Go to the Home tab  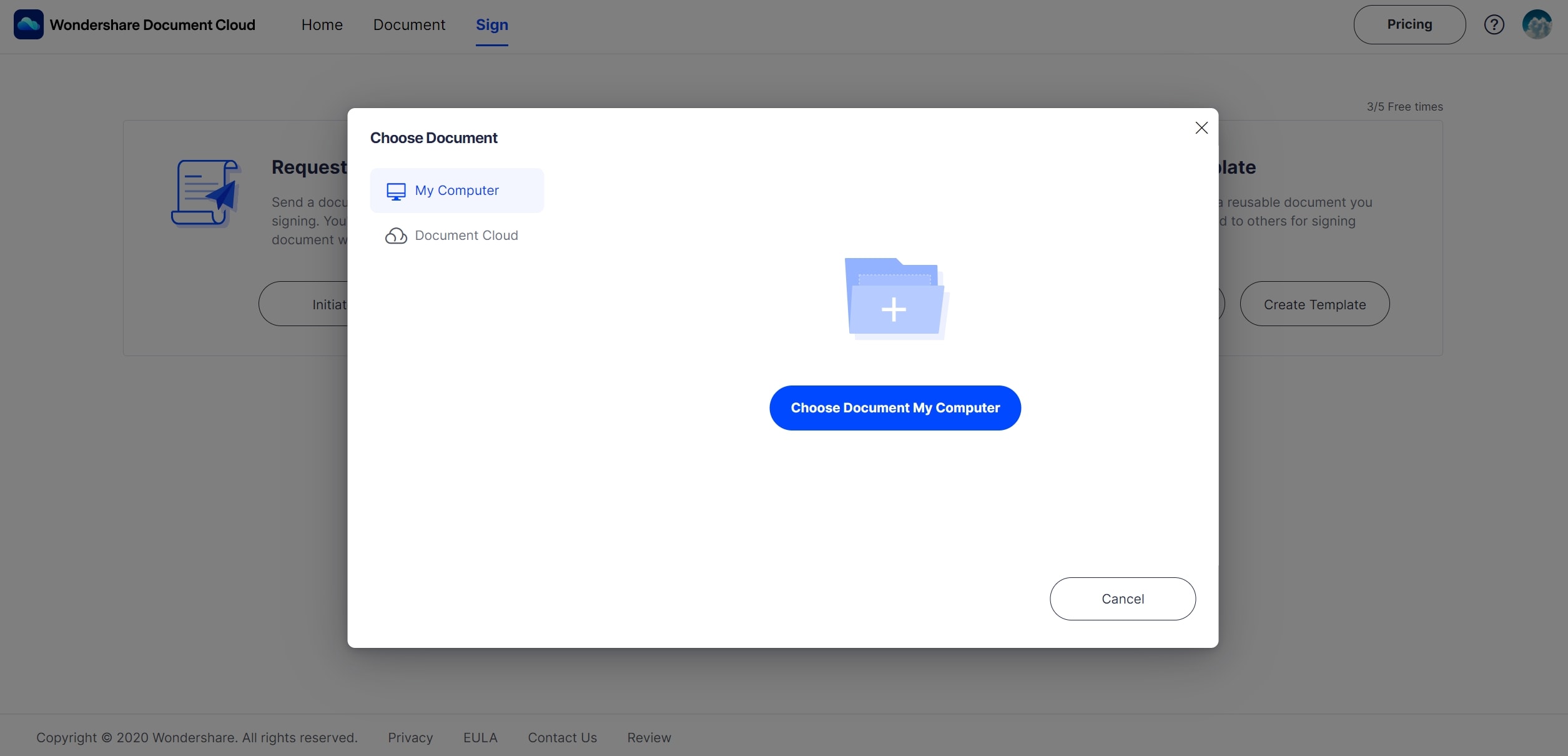[x=322, y=25]
